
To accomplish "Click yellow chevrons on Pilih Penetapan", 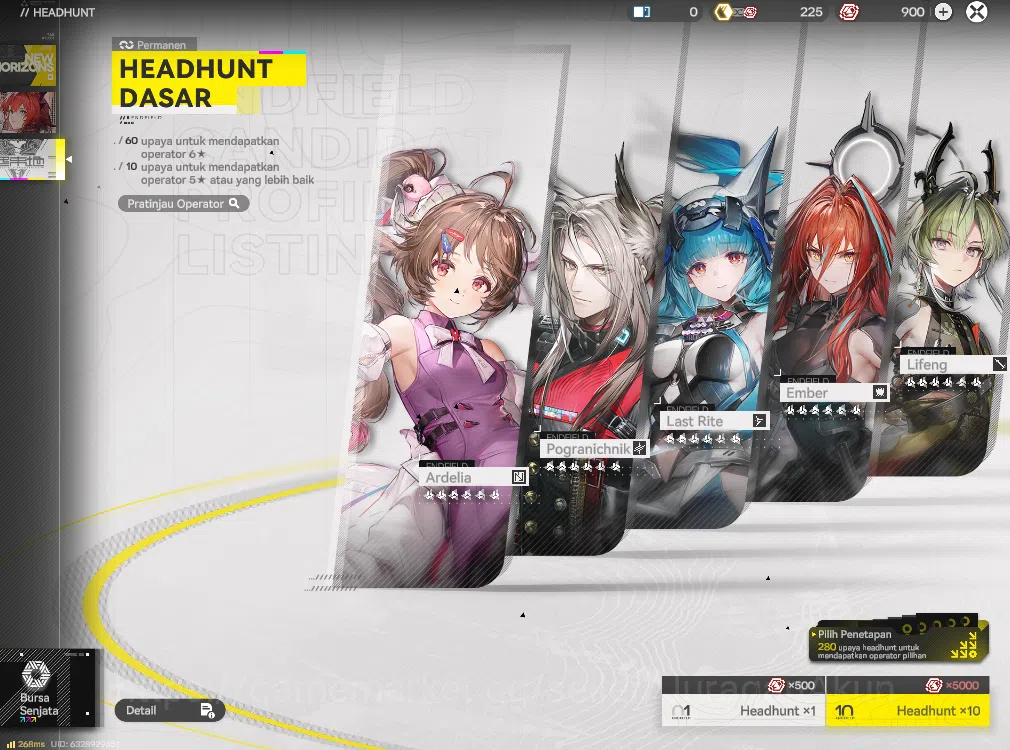I will [964, 645].
